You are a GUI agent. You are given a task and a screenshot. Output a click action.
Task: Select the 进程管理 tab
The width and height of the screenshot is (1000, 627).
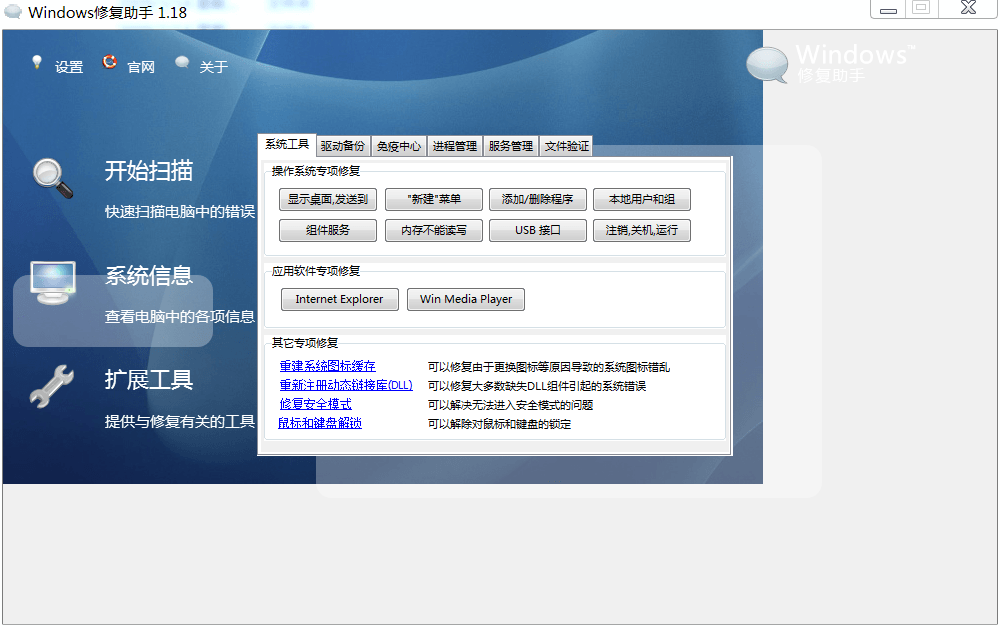tap(455, 147)
